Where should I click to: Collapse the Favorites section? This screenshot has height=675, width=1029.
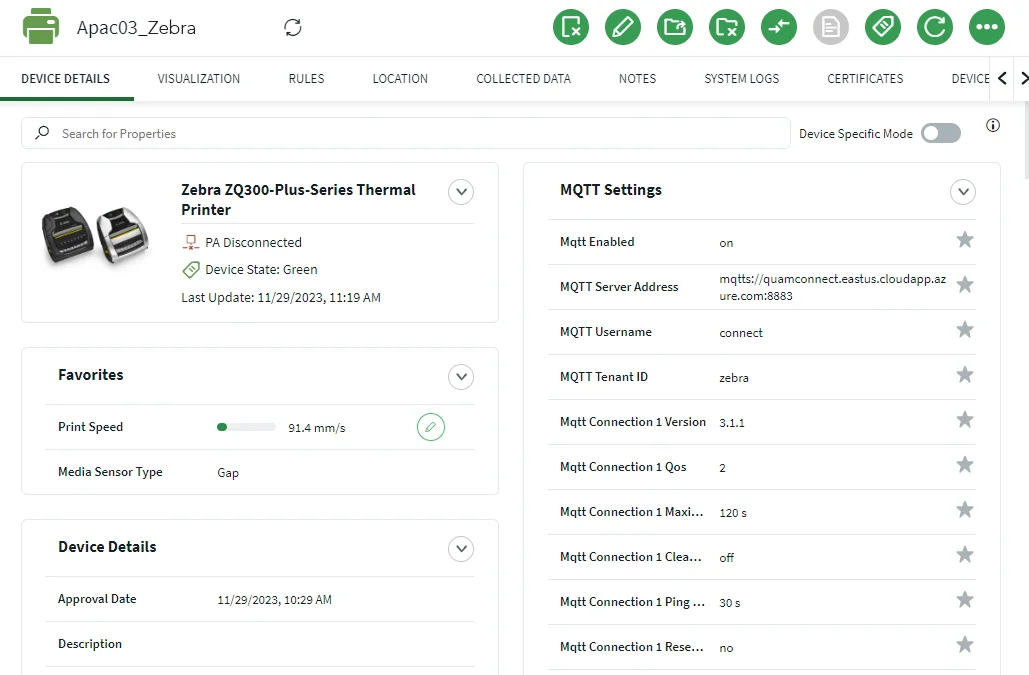pyautogui.click(x=460, y=376)
